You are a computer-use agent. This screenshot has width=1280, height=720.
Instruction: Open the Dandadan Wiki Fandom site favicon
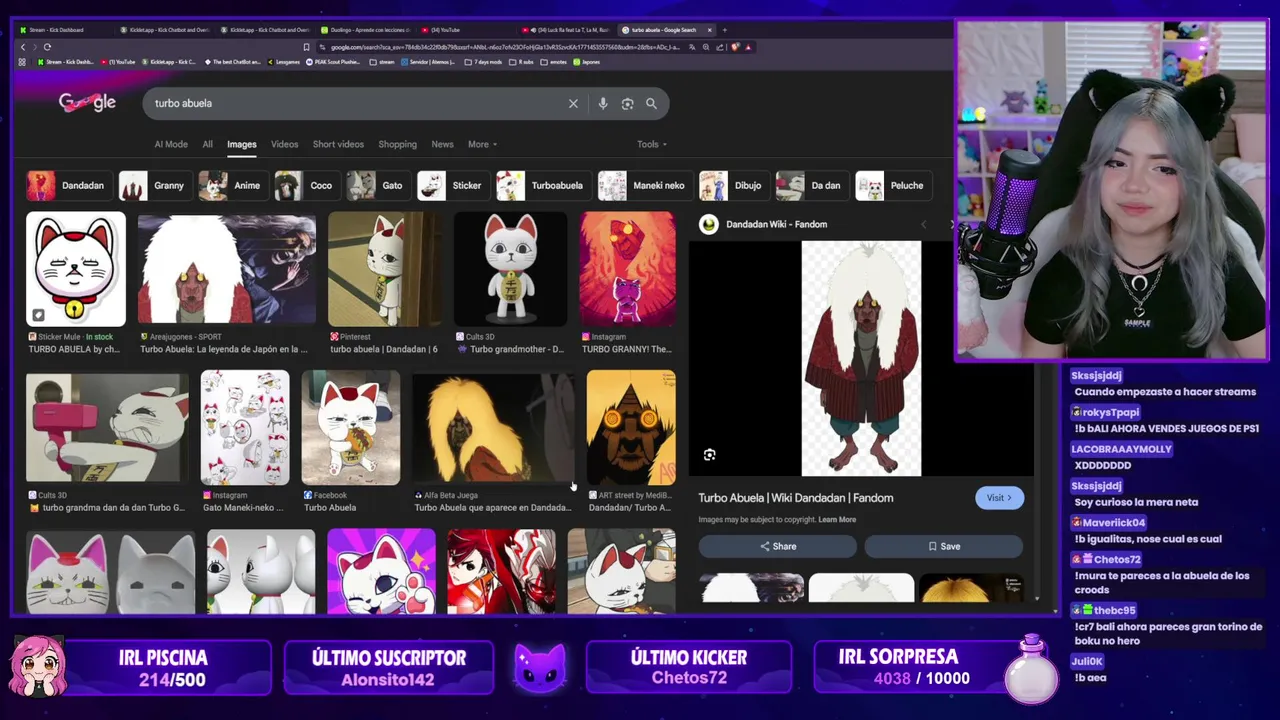(709, 224)
